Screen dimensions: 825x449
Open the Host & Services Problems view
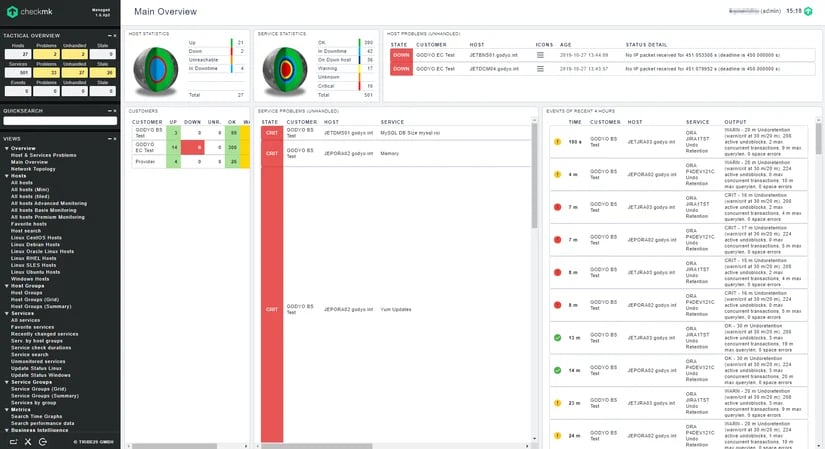point(44,155)
